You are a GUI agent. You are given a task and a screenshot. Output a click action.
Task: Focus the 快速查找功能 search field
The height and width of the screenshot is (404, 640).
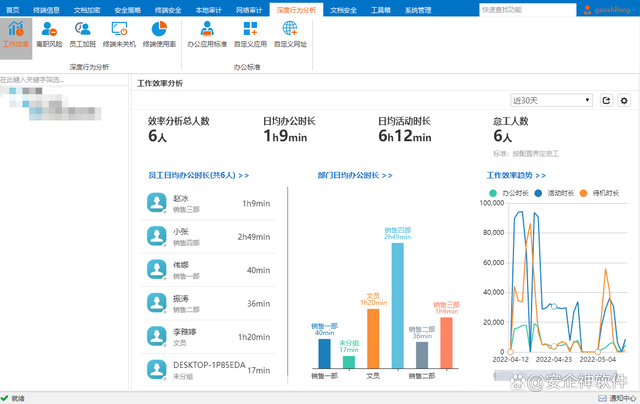(527, 10)
